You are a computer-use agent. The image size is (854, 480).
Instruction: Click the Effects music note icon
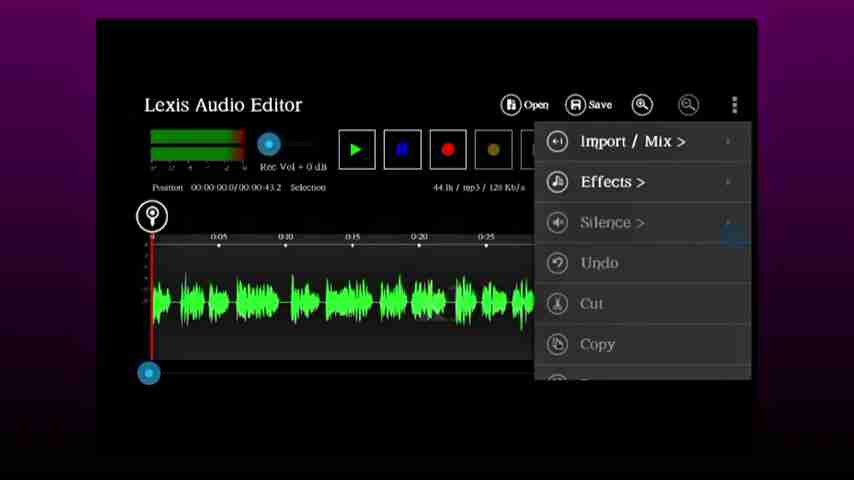[557, 182]
